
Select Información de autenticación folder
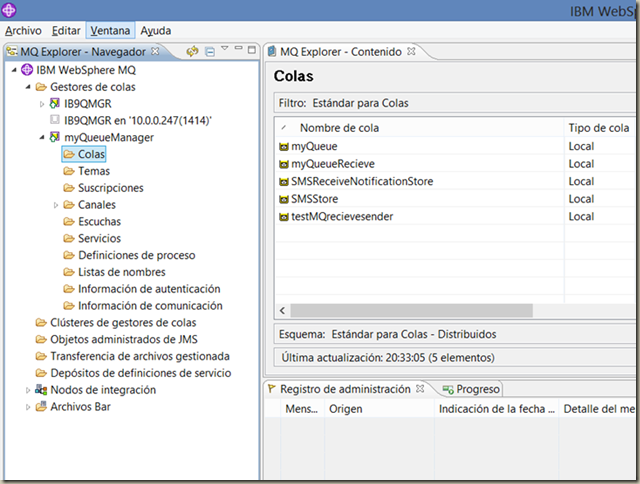(x=142, y=289)
